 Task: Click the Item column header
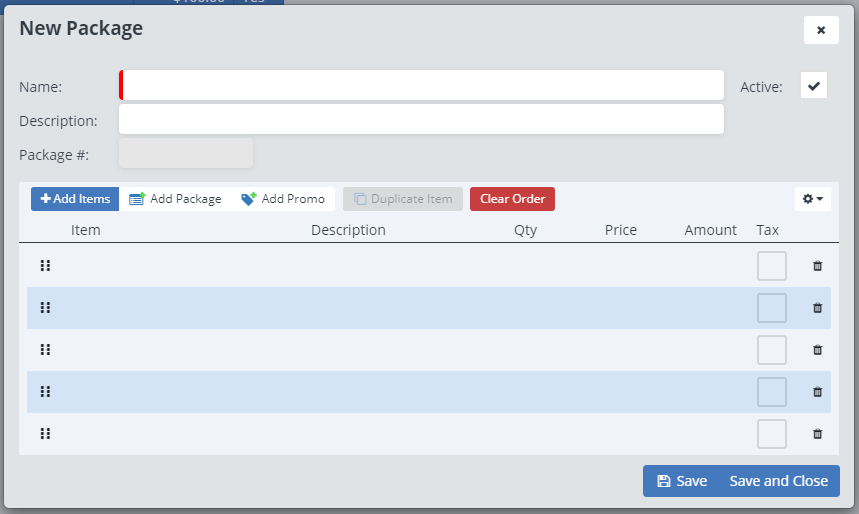(85, 230)
